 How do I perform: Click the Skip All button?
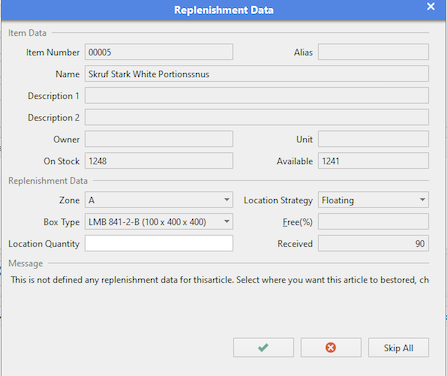point(398,348)
